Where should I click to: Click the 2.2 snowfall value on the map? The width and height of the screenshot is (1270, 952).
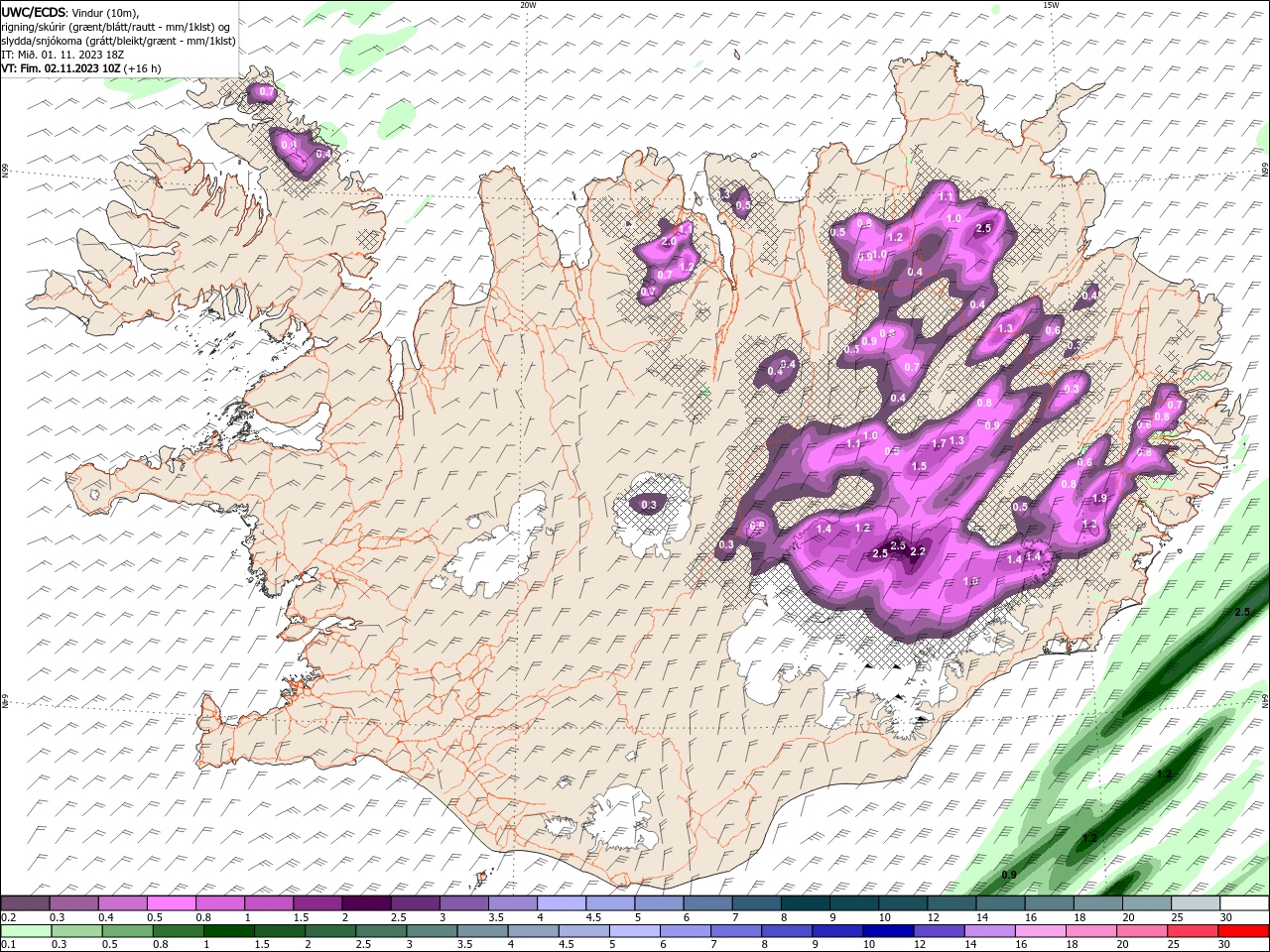pyautogui.click(x=918, y=551)
